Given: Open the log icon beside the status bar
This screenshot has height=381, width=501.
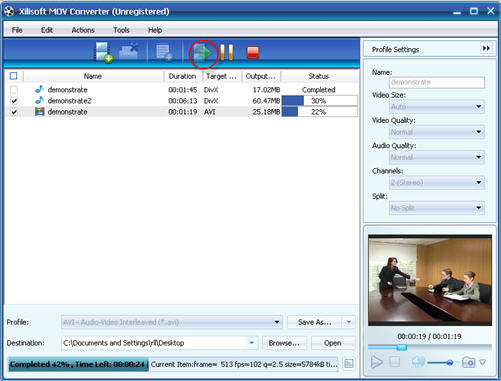Looking at the screenshot, I should point(349,363).
